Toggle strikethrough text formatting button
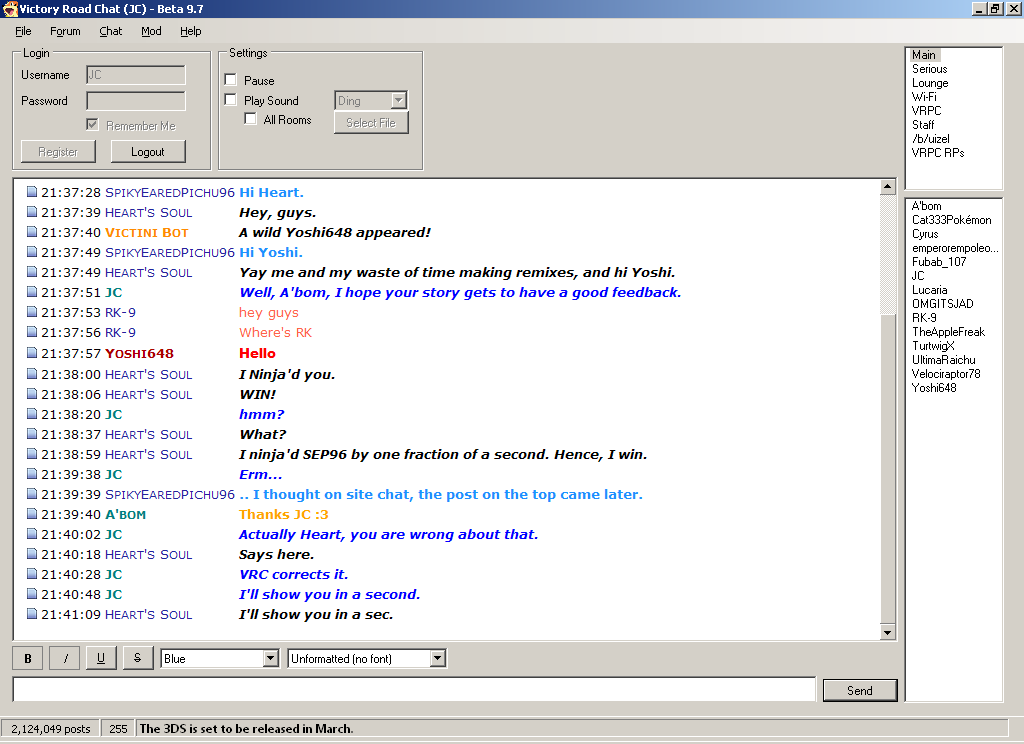The image size is (1024, 744). click(137, 658)
